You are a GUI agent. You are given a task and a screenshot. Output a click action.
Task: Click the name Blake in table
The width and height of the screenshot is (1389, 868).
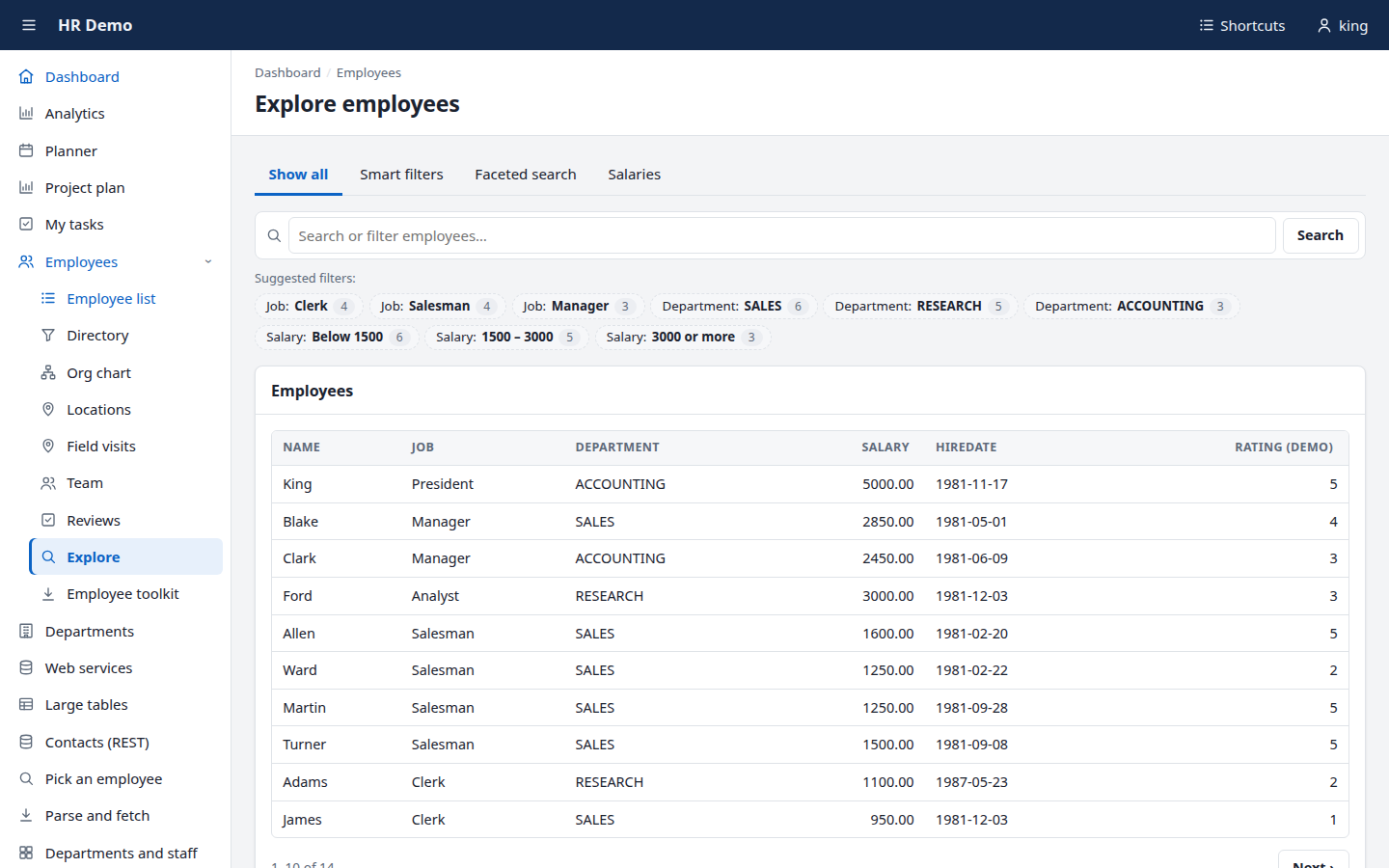(x=301, y=522)
